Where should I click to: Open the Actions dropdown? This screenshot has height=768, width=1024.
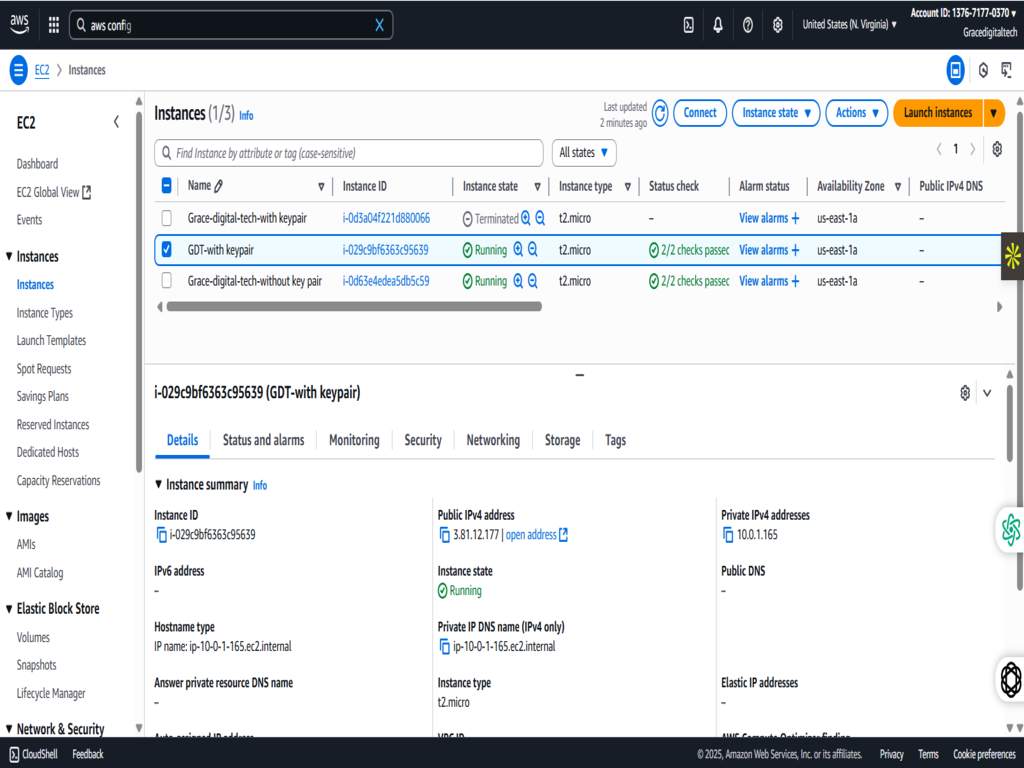point(857,113)
